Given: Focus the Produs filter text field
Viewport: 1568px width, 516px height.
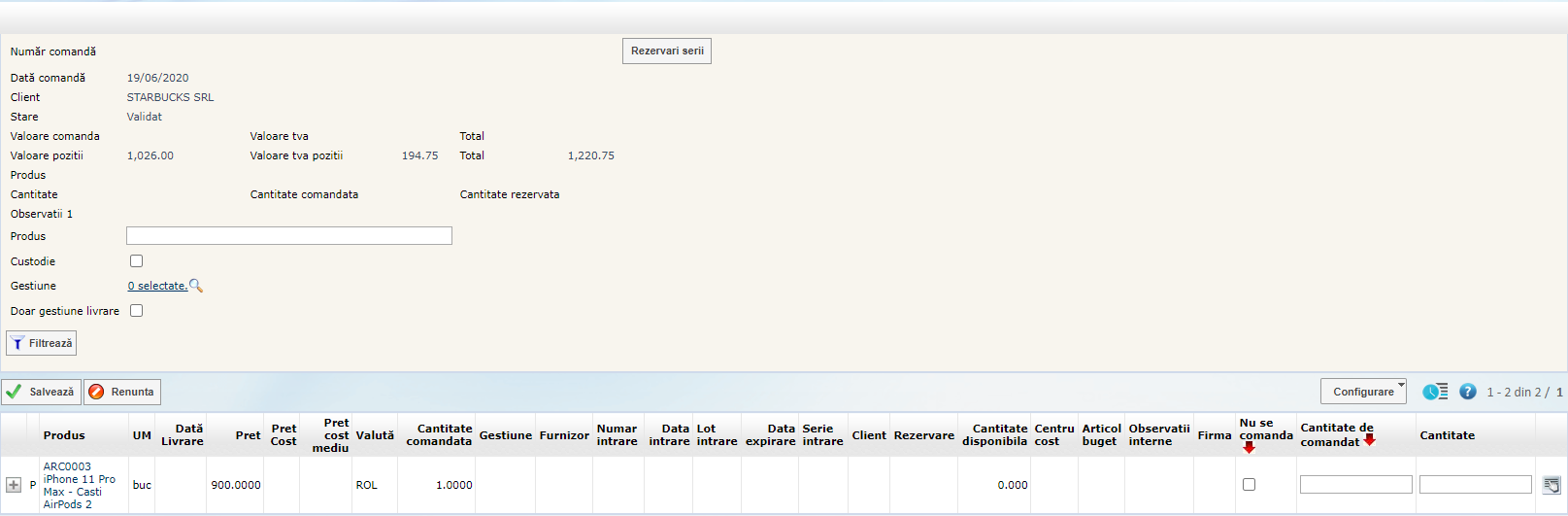Looking at the screenshot, I should tap(289, 236).
